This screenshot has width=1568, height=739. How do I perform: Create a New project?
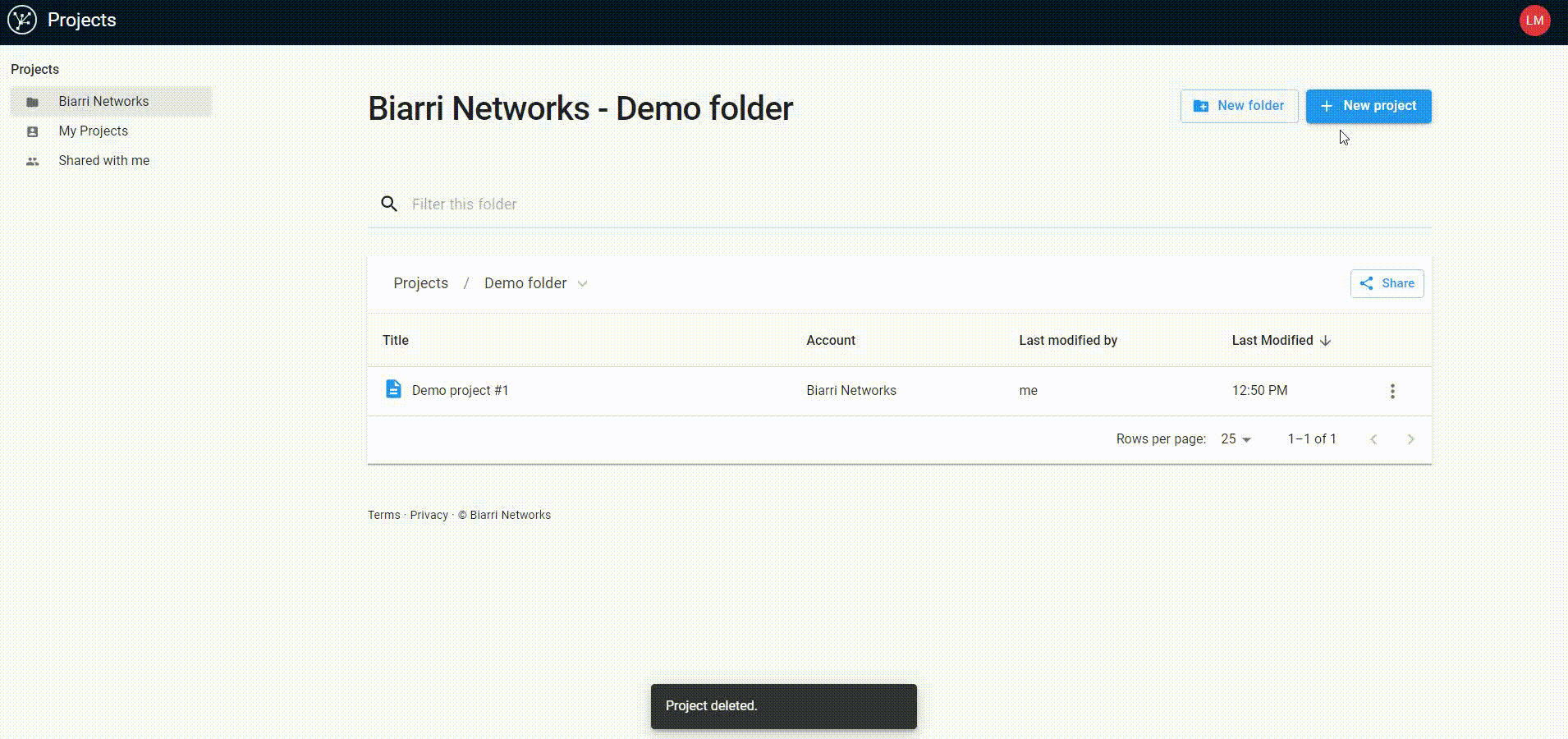pos(1369,106)
